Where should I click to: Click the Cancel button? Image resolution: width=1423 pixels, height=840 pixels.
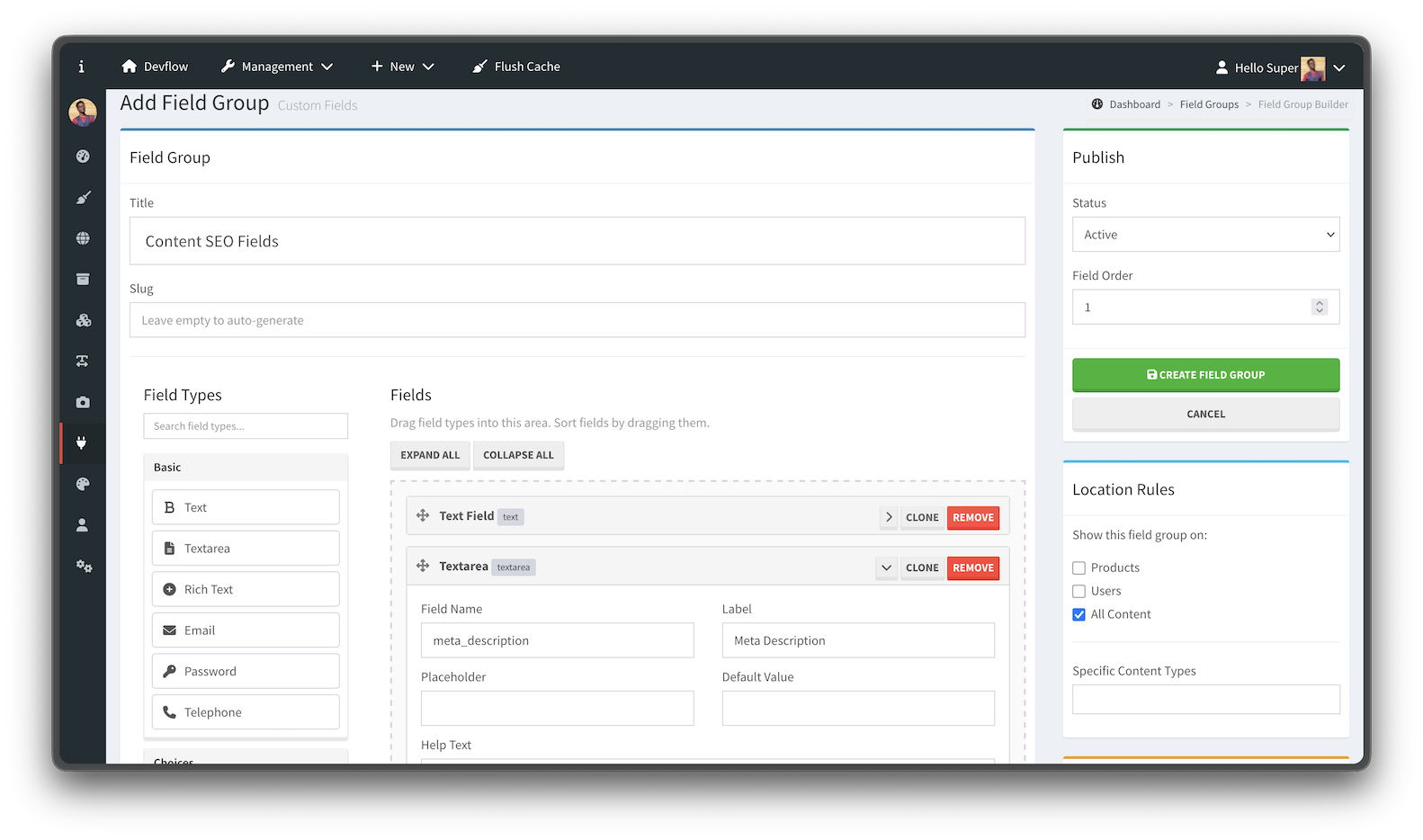pos(1205,415)
